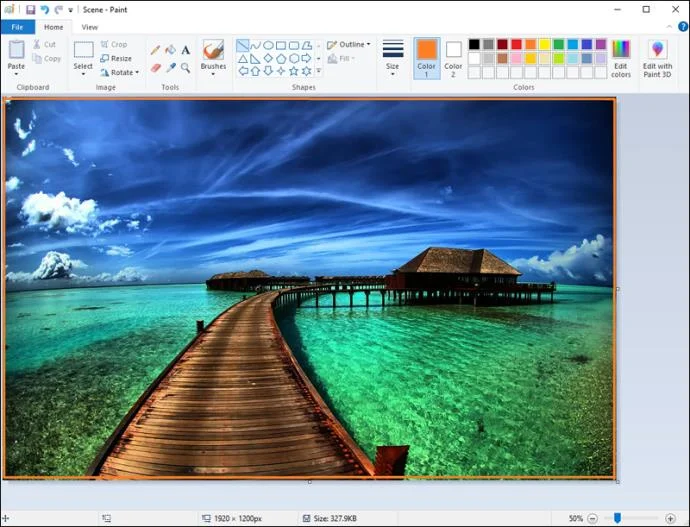Activate the Text tool

point(186,50)
